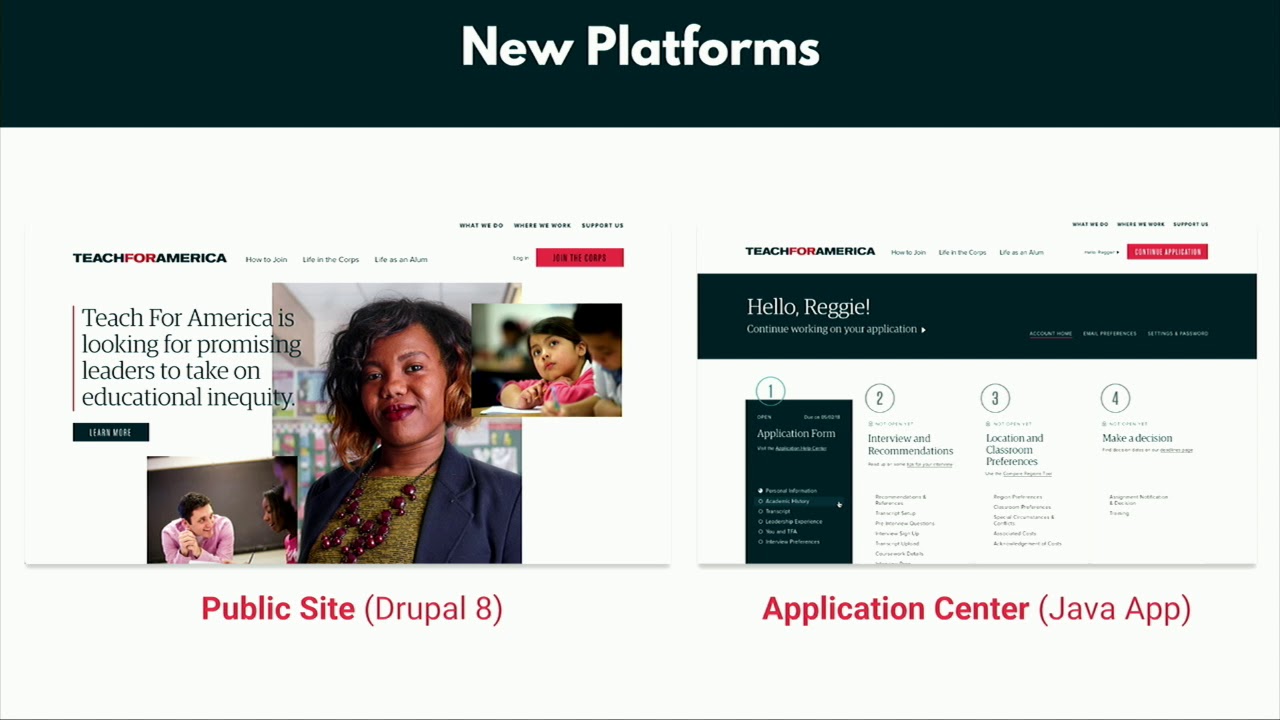Click the step 3 circle icon
Viewport: 1280px width, 720px height.
pos(994,399)
